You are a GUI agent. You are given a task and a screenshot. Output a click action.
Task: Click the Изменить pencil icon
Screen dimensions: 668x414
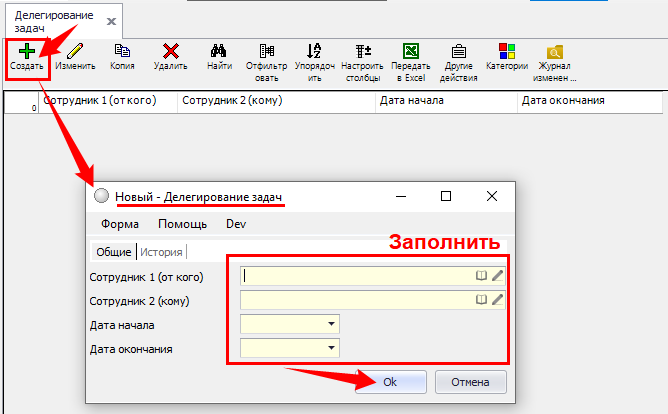pyautogui.click(x=75, y=50)
